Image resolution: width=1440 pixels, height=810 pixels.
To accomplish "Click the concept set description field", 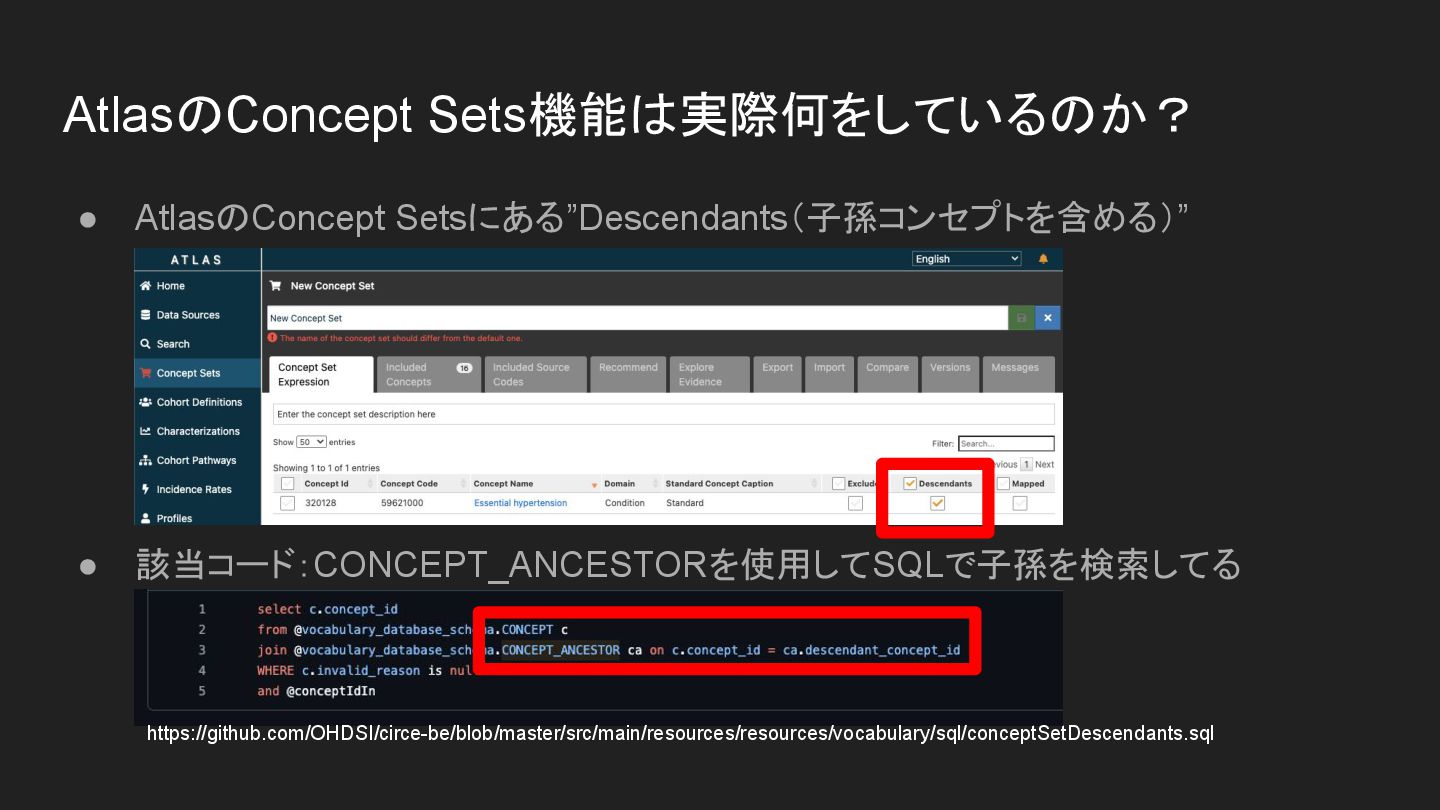I will pyautogui.click(x=663, y=414).
